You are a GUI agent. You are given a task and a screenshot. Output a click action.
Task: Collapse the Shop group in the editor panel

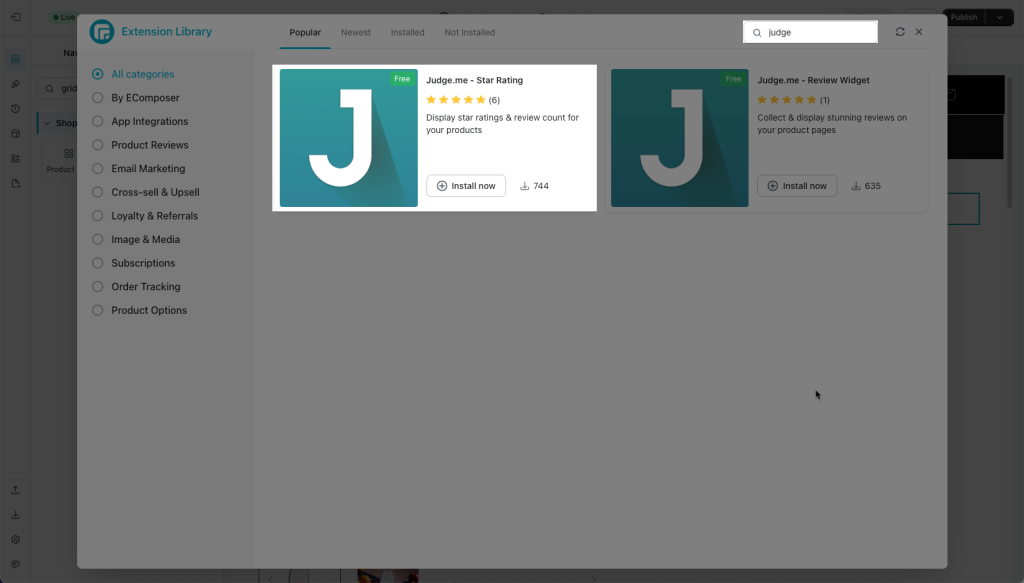point(47,123)
